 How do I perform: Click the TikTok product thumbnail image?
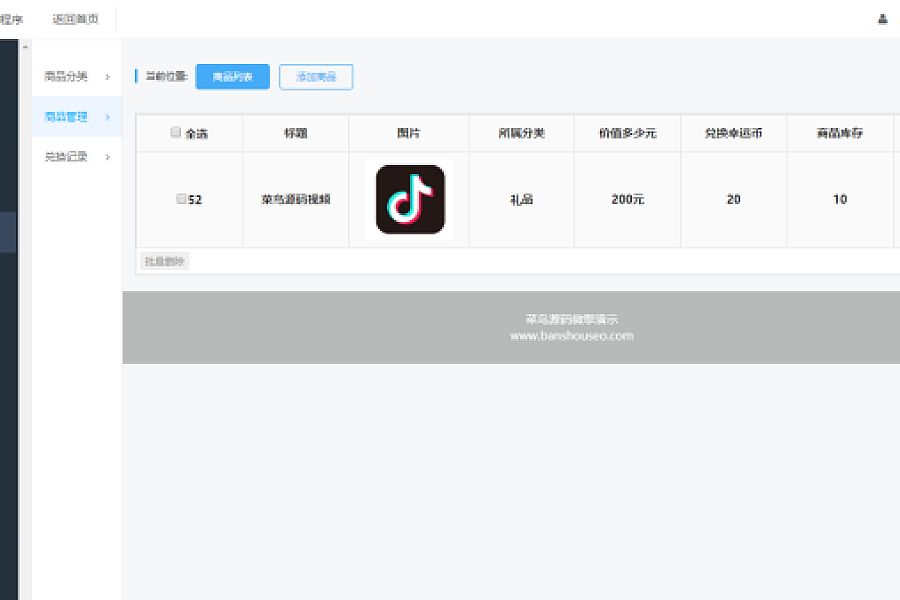pos(410,199)
